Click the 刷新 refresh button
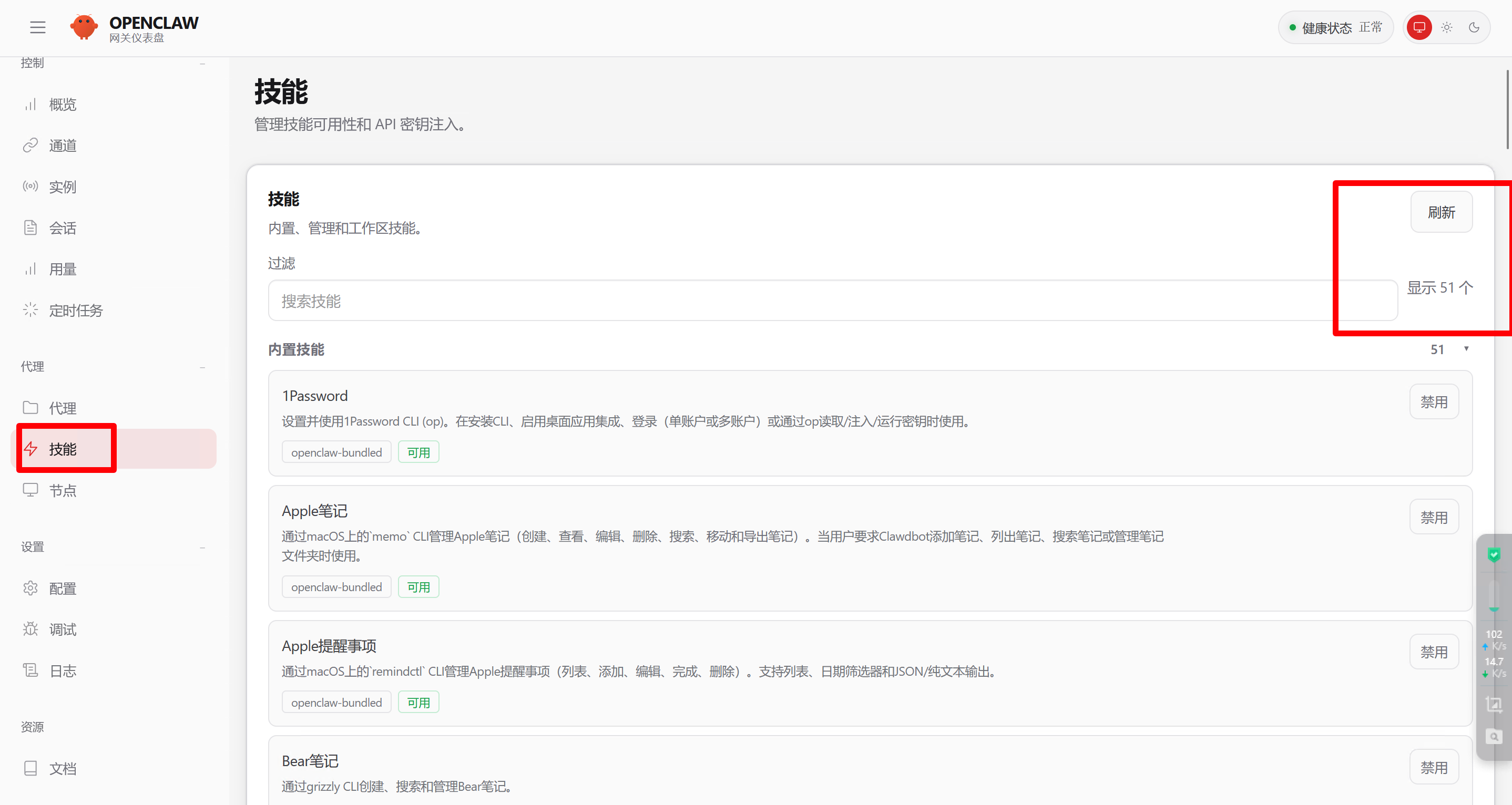The image size is (1512, 805). [1441, 212]
